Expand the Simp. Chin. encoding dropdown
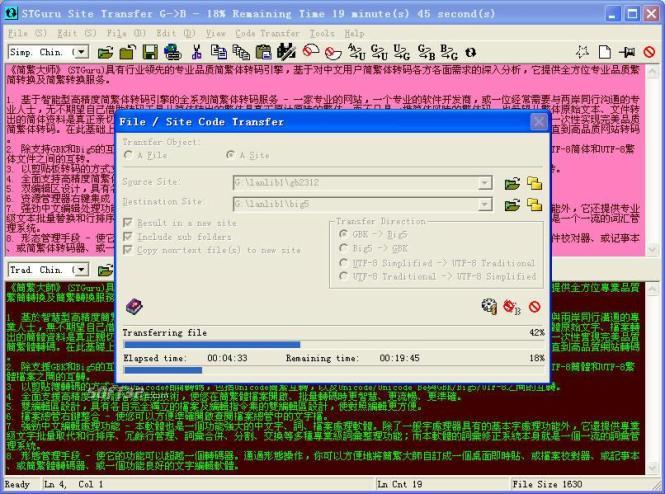665x494 pixels. (x=81, y=52)
